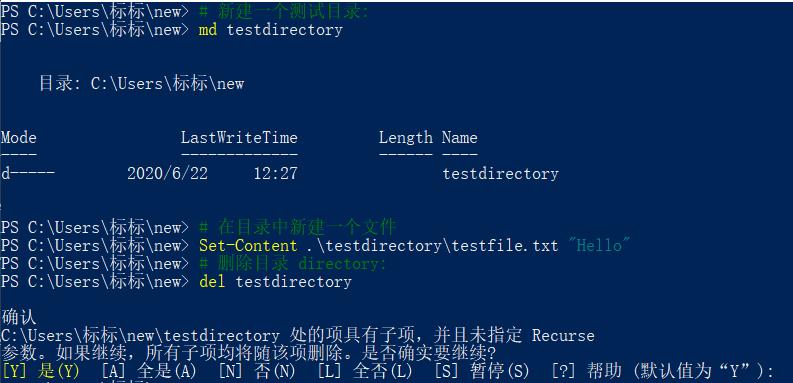Click the LastWriteTime column header
Viewport: 793px width, 383px height.
coord(239,138)
